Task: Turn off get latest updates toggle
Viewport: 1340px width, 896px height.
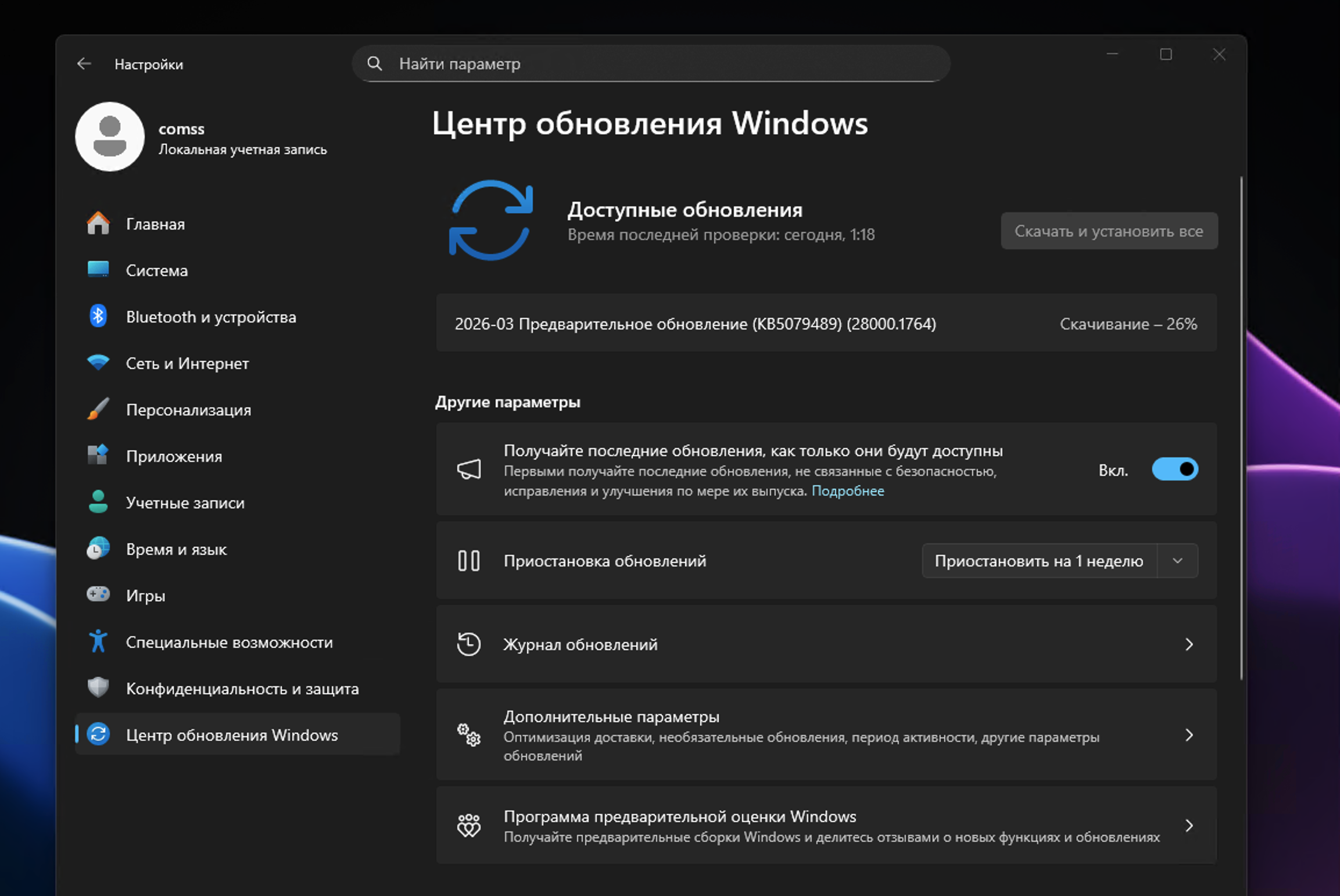Action: tap(1174, 469)
